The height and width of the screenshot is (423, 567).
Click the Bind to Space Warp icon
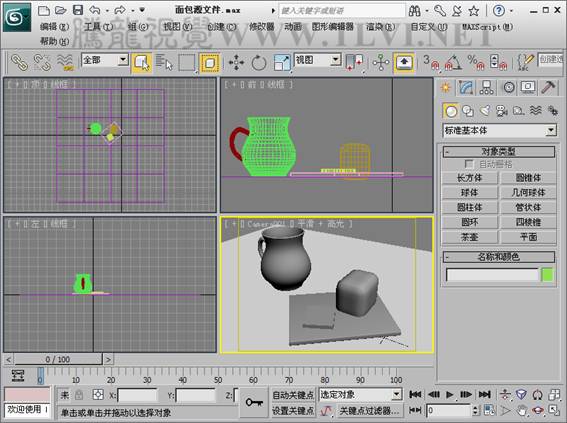pos(65,62)
